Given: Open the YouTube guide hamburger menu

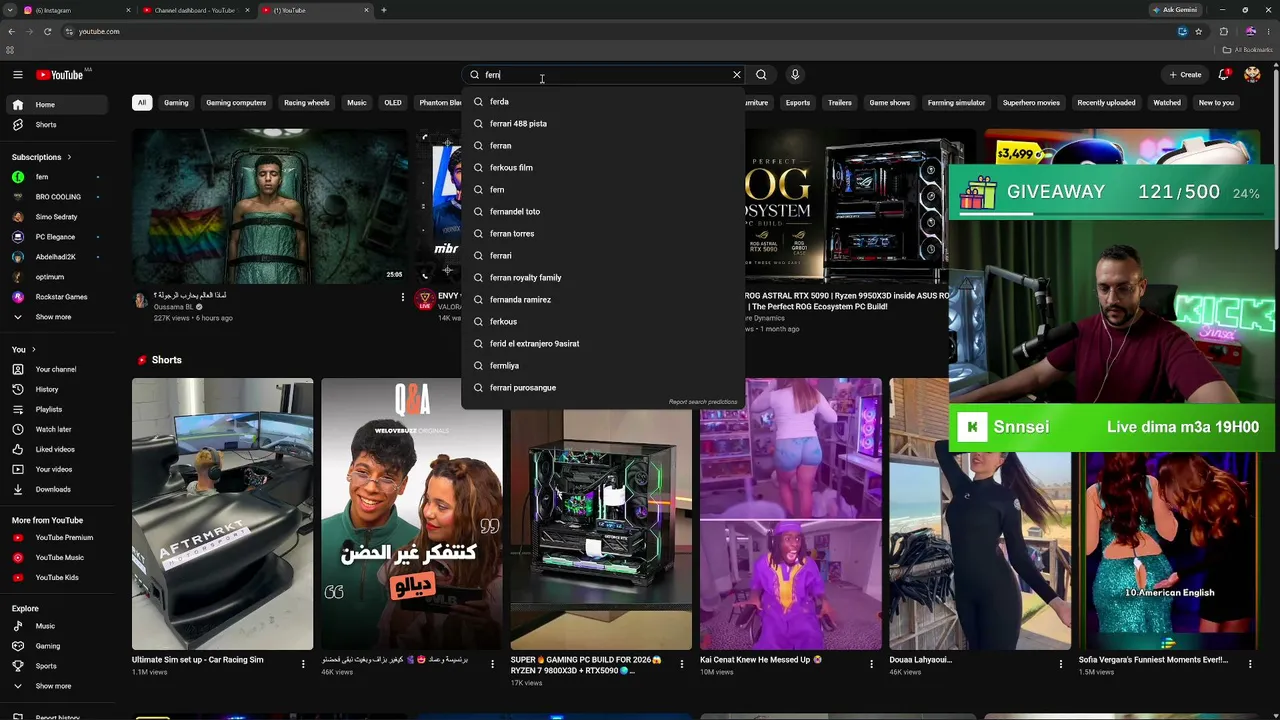Looking at the screenshot, I should pyautogui.click(x=18, y=75).
